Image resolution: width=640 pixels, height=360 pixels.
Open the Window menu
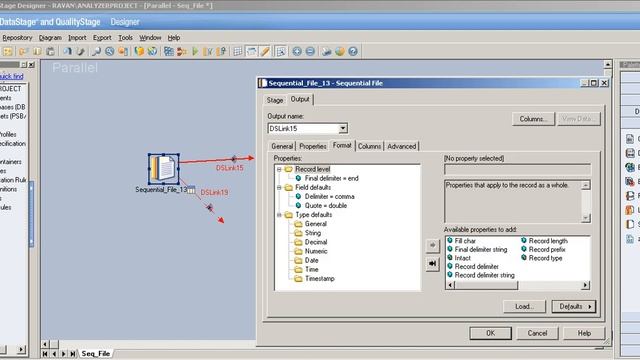[x=150, y=38]
